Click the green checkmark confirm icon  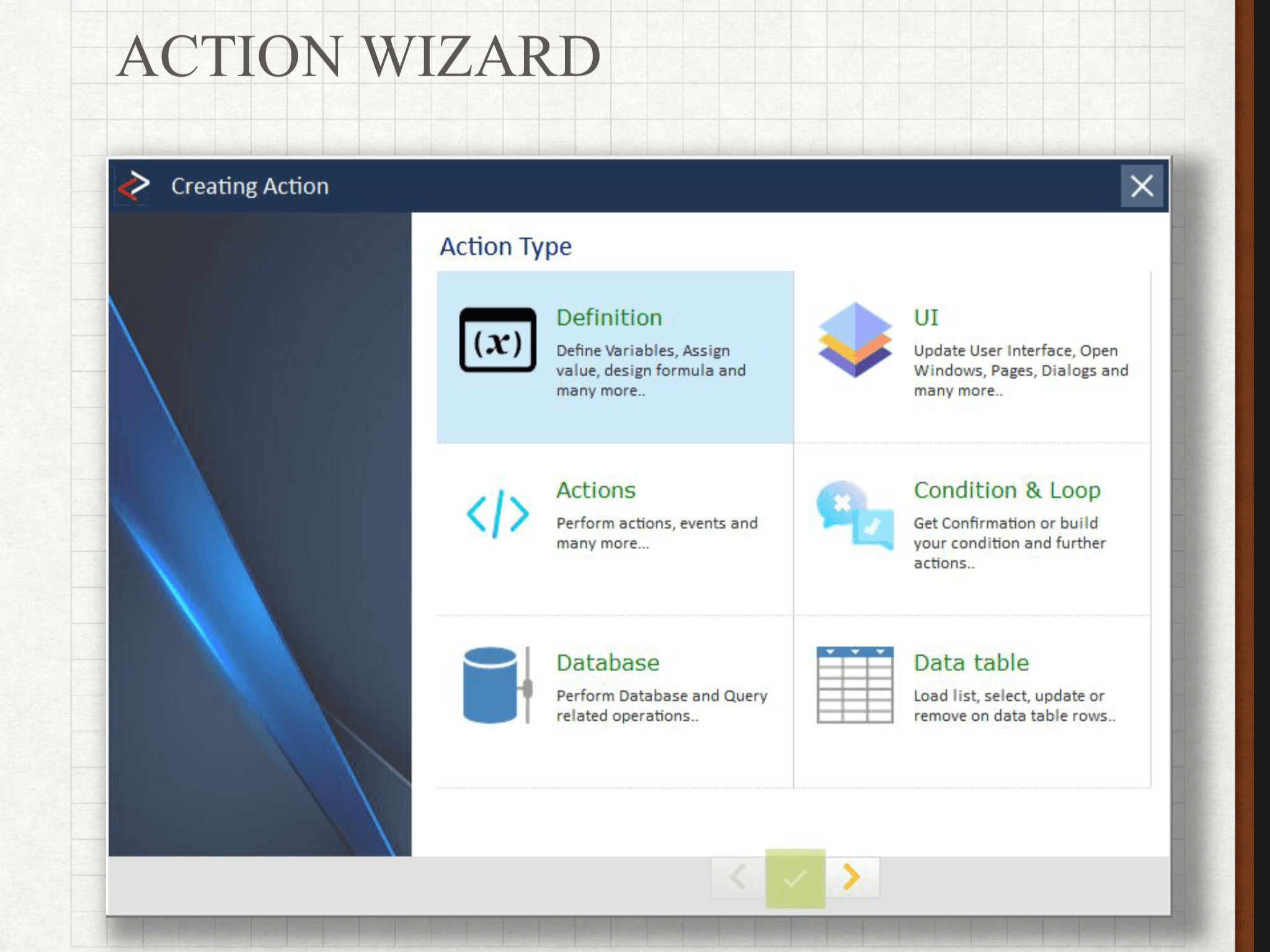794,878
